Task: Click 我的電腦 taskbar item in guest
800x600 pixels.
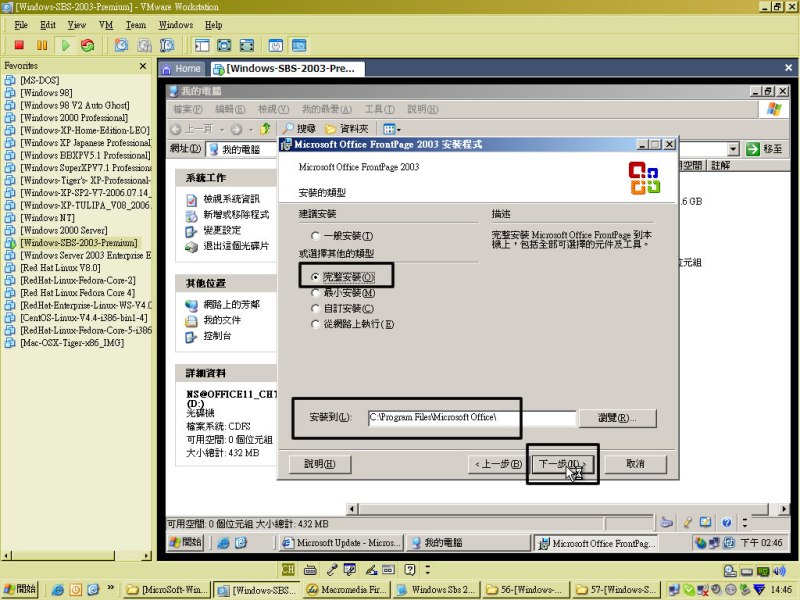Action: (x=467, y=543)
